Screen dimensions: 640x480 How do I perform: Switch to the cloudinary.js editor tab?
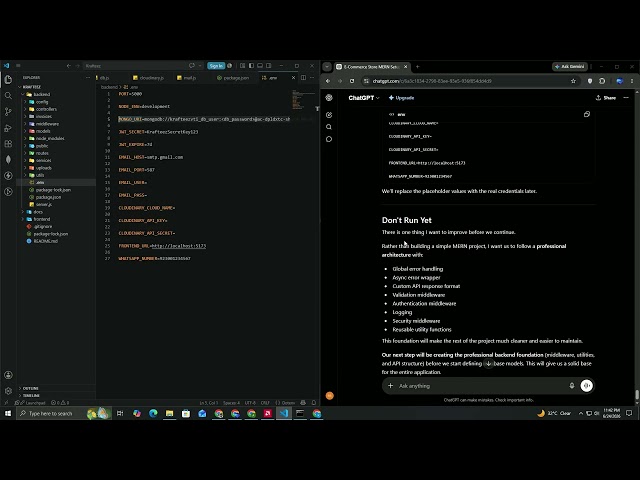(x=149, y=78)
